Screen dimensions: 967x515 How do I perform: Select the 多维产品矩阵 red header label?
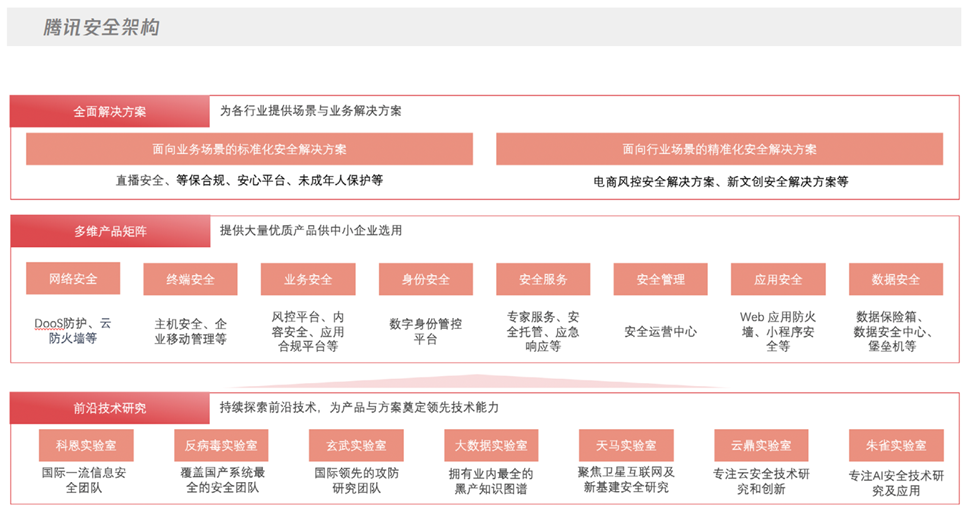[110, 231]
